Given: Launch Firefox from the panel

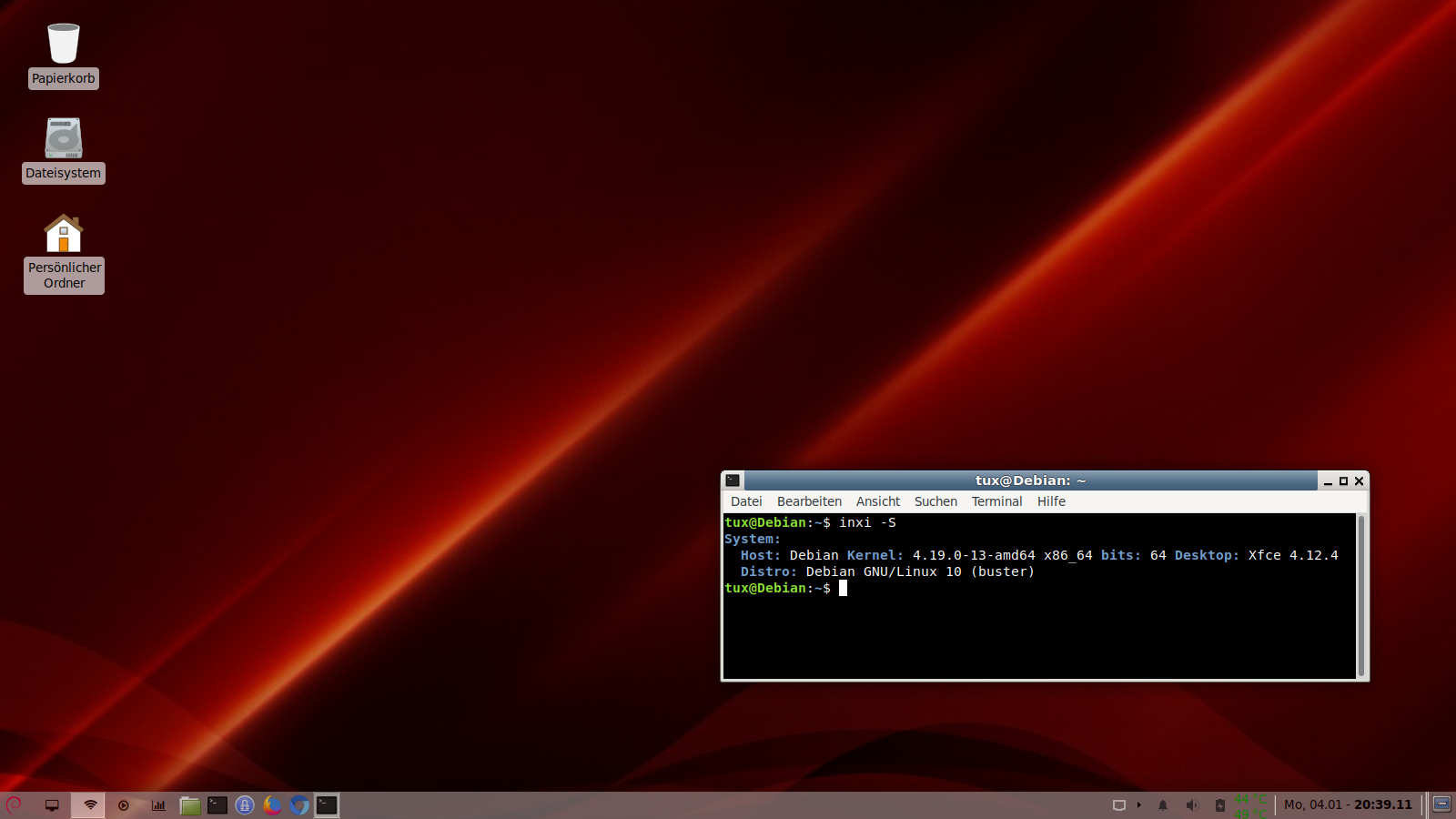Looking at the screenshot, I should [x=272, y=805].
